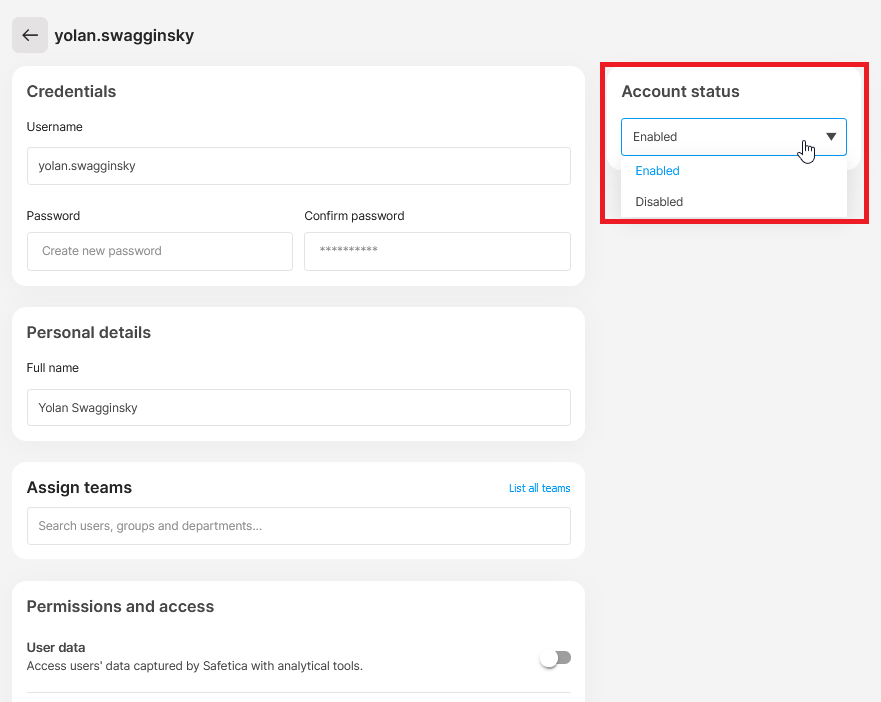Open the List all teams link
Screen dimensions: 881x702
tap(539, 488)
